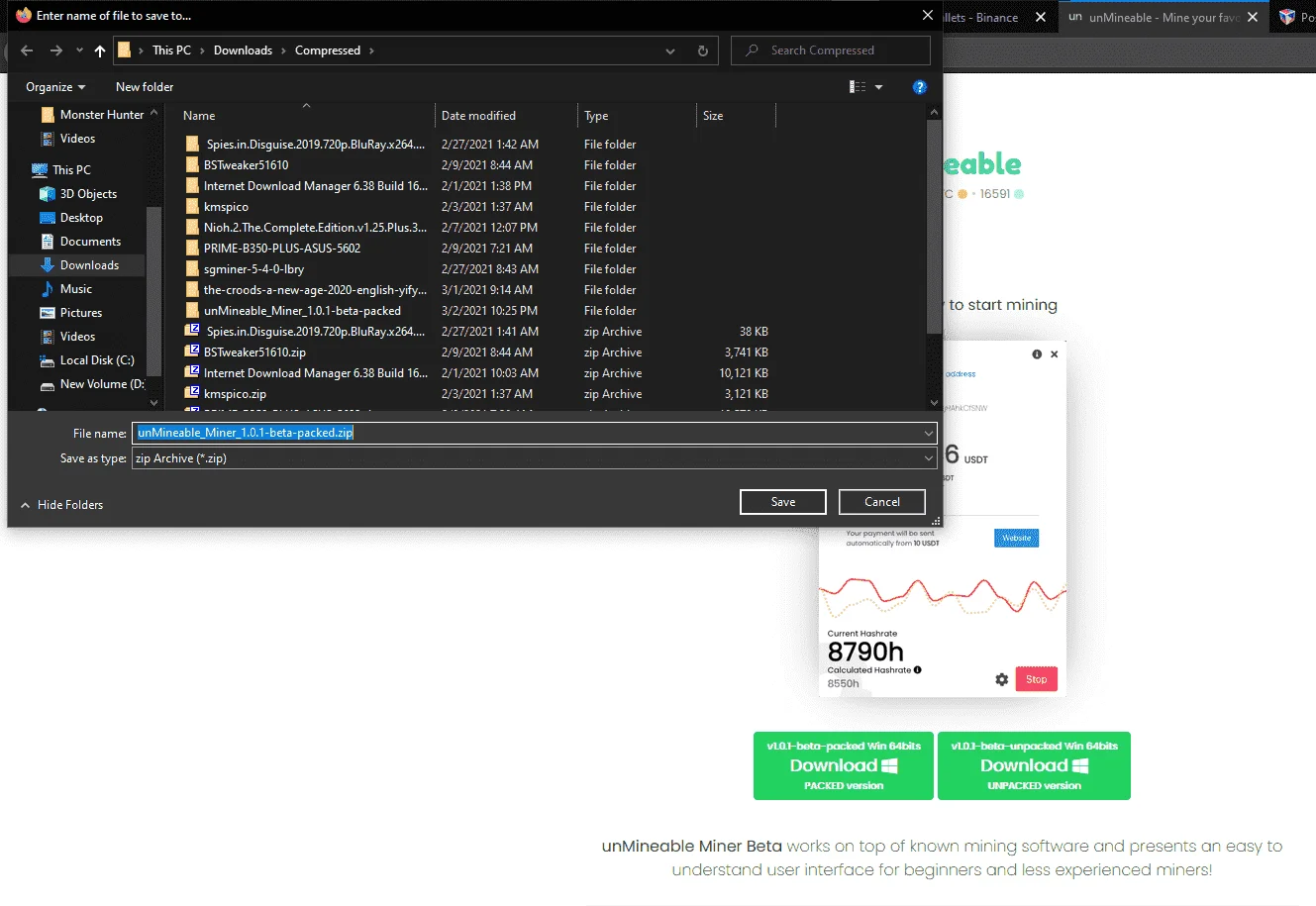Image resolution: width=1316 pixels, height=906 pixels.
Task: Click the Search Compressed field
Action: (x=831, y=50)
